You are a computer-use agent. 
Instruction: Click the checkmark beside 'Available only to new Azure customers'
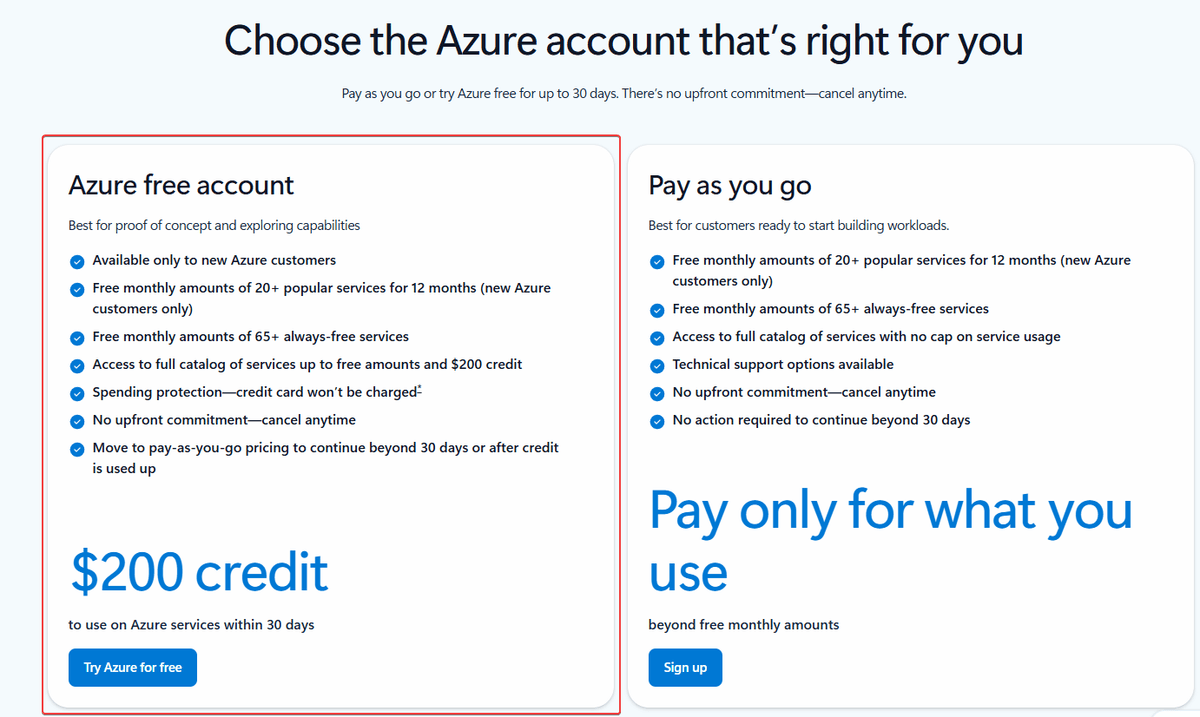point(77,260)
